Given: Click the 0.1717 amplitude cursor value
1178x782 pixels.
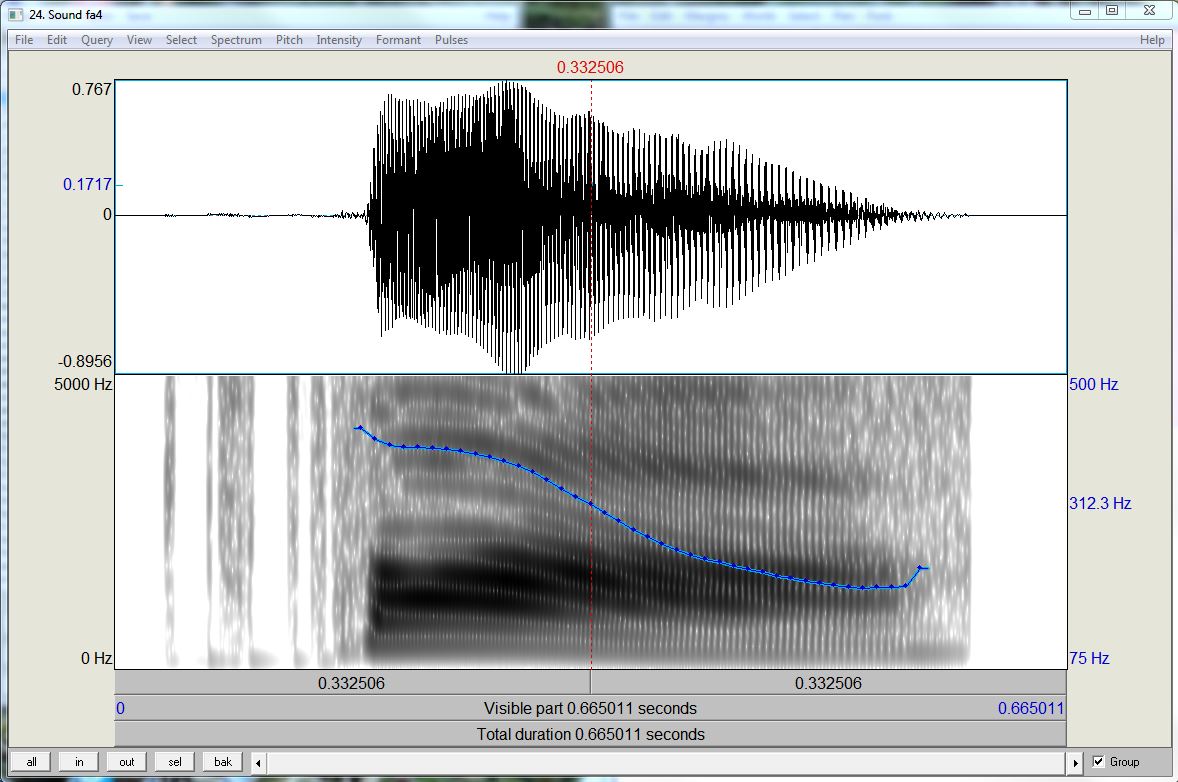Looking at the screenshot, I should coord(87,184).
